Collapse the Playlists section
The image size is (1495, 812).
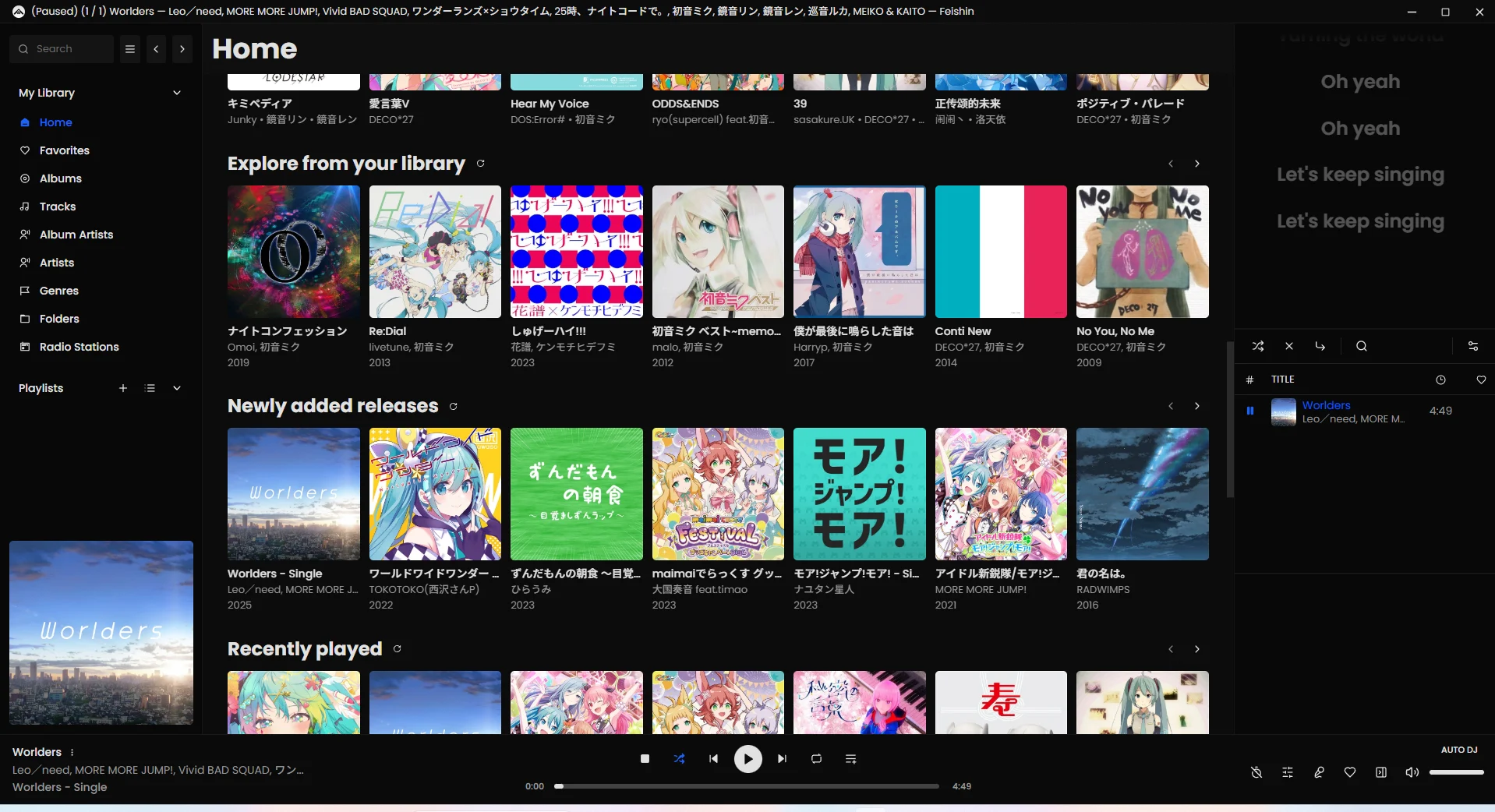click(x=177, y=388)
